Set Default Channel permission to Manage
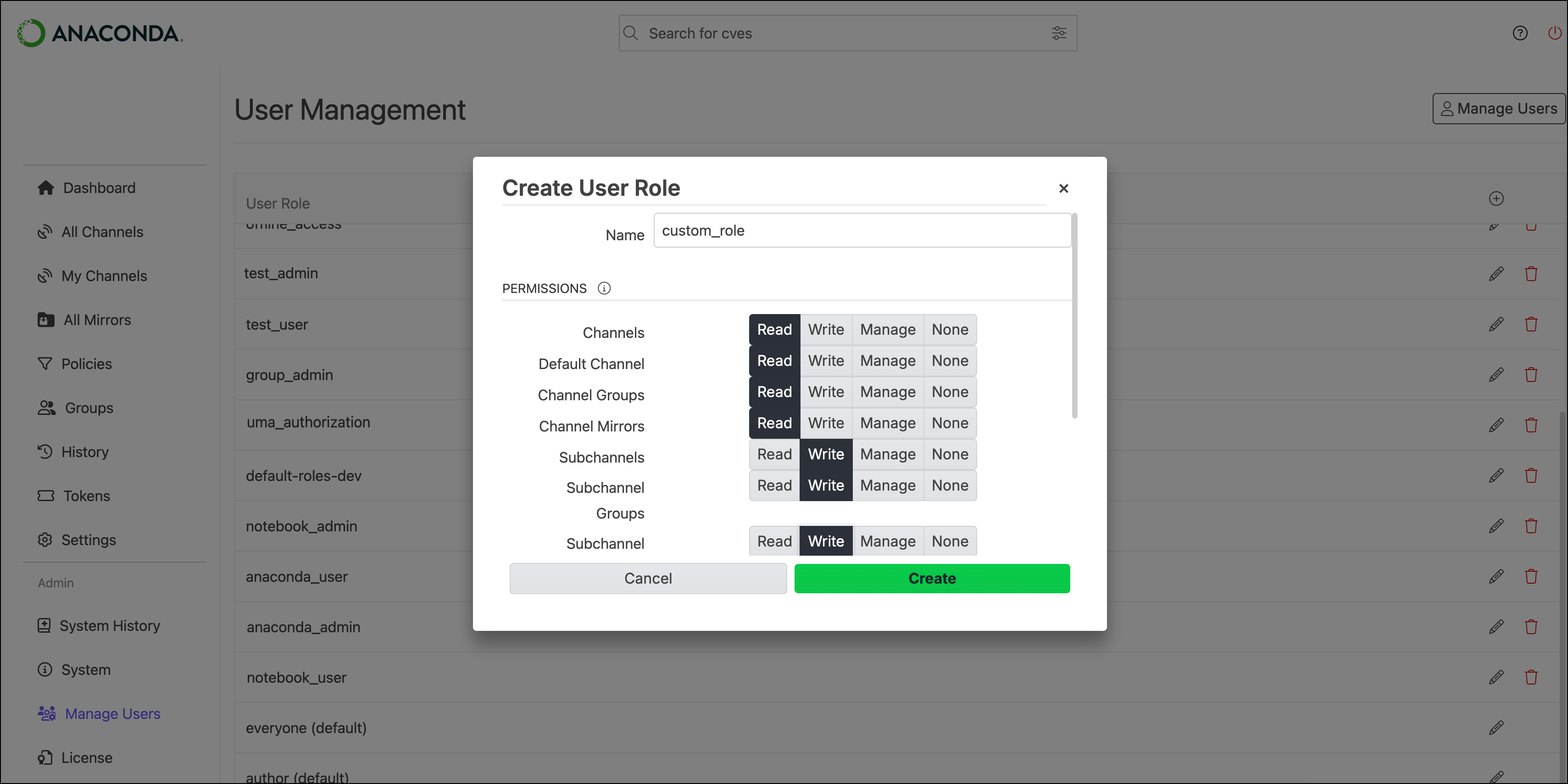 (x=887, y=361)
